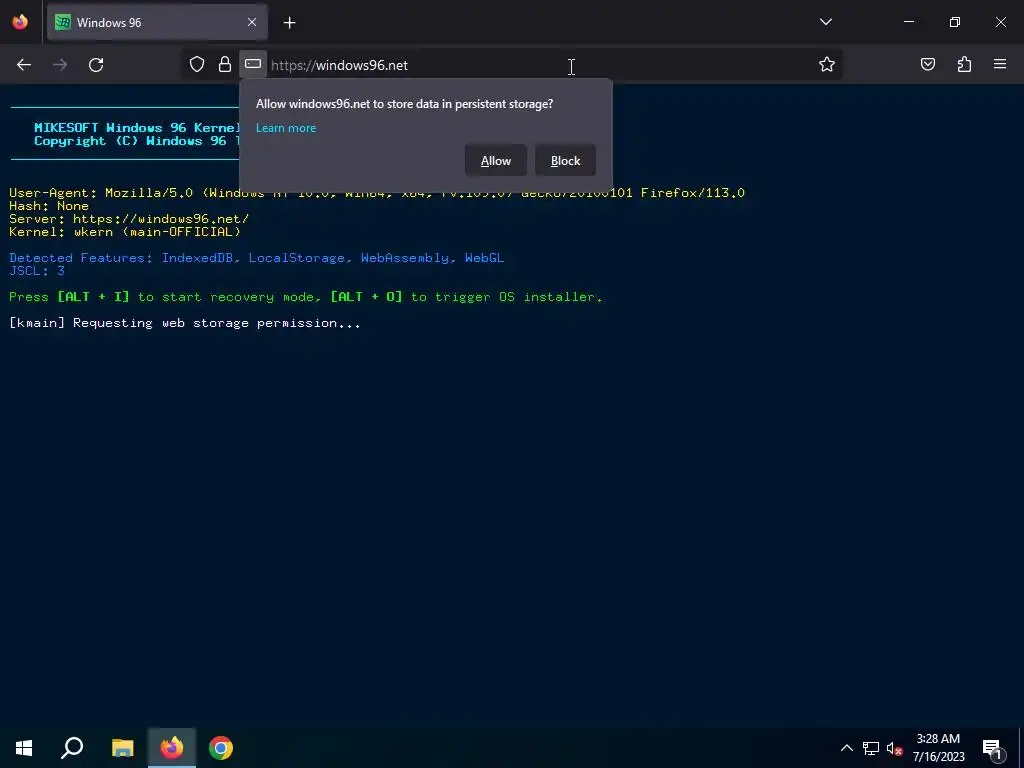
Task: View site security lock information
Action: click(225, 64)
